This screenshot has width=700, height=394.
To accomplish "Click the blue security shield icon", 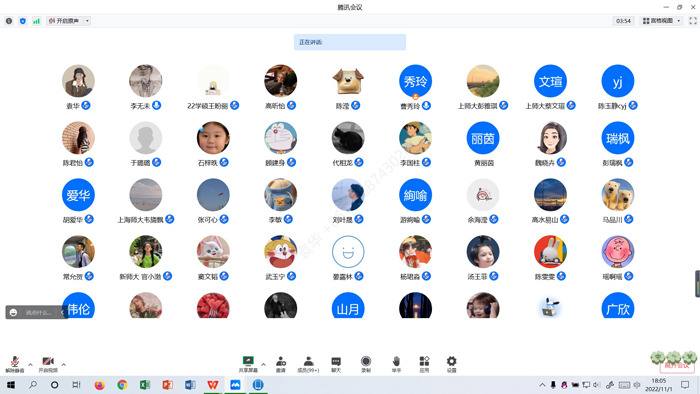I will click(x=23, y=21).
